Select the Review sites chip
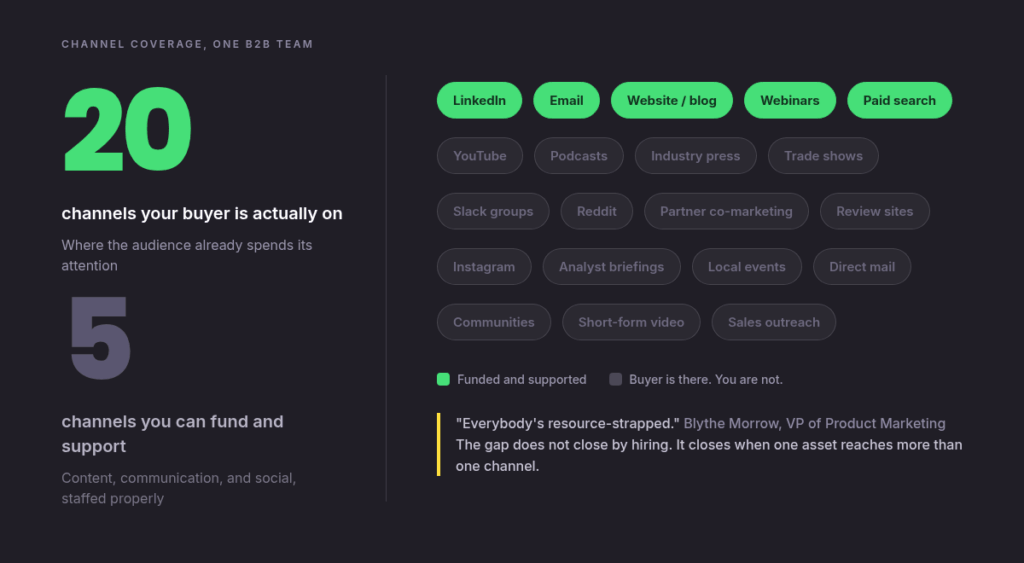1024x563 pixels. pos(874,211)
